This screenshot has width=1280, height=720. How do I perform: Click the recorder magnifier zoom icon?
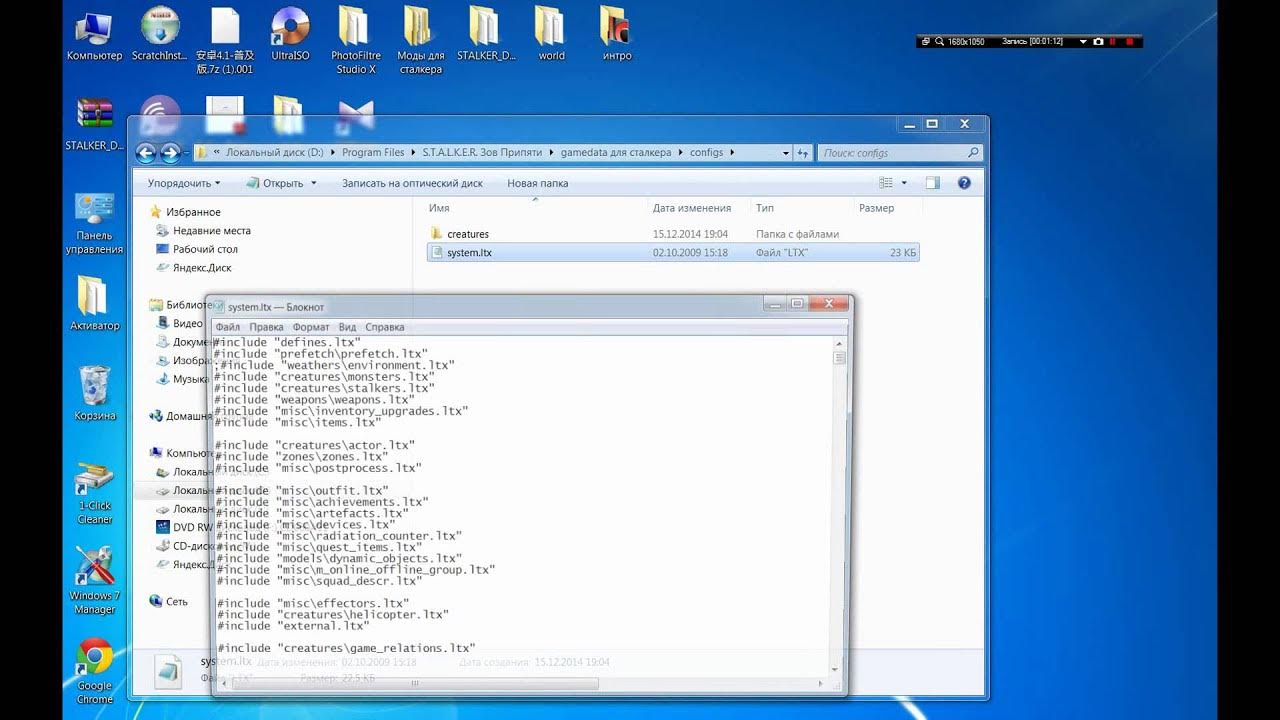click(940, 42)
